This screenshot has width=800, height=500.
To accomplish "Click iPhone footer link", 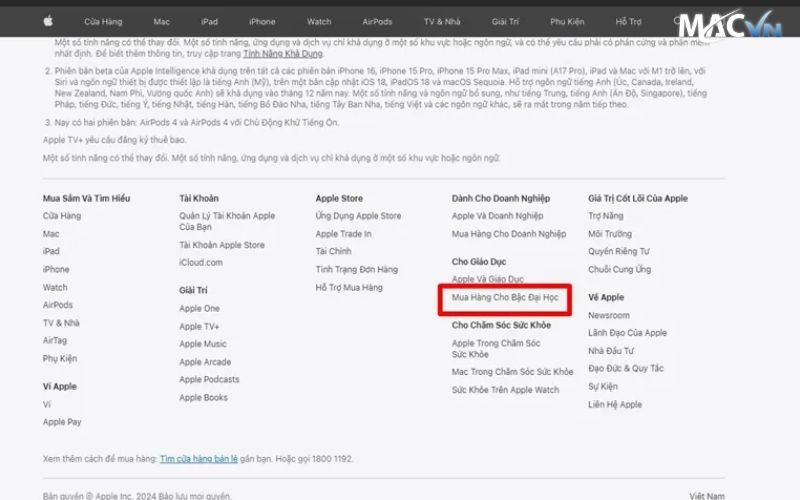I will [x=56, y=269].
